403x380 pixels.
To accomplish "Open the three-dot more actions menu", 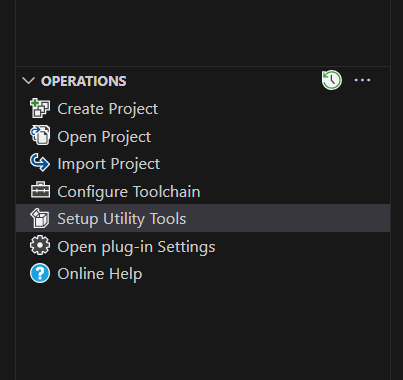I will tap(362, 80).
